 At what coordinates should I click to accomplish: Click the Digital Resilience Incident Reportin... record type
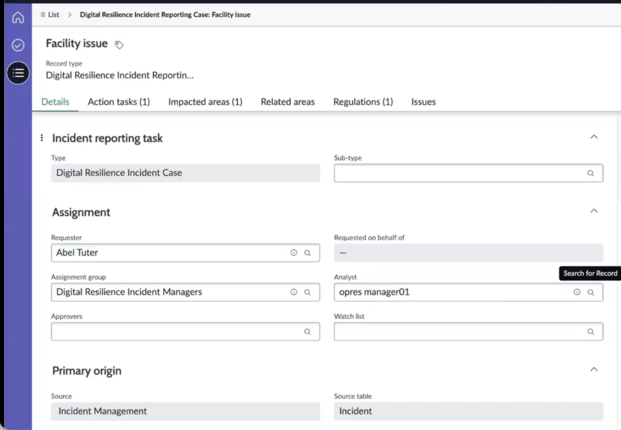click(x=120, y=75)
